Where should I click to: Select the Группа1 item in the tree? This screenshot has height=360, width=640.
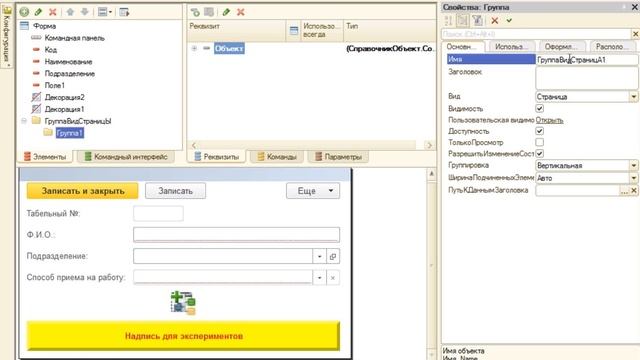(x=69, y=133)
